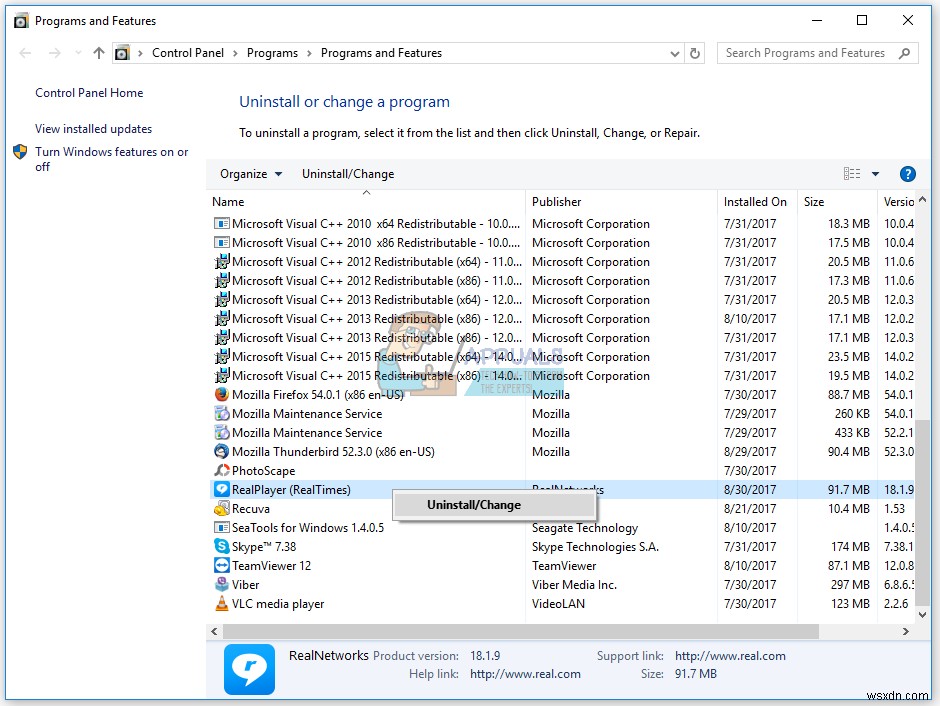Open the recent locations dropdown arrow
Image resolution: width=940 pixels, height=706 pixels.
[x=78, y=53]
